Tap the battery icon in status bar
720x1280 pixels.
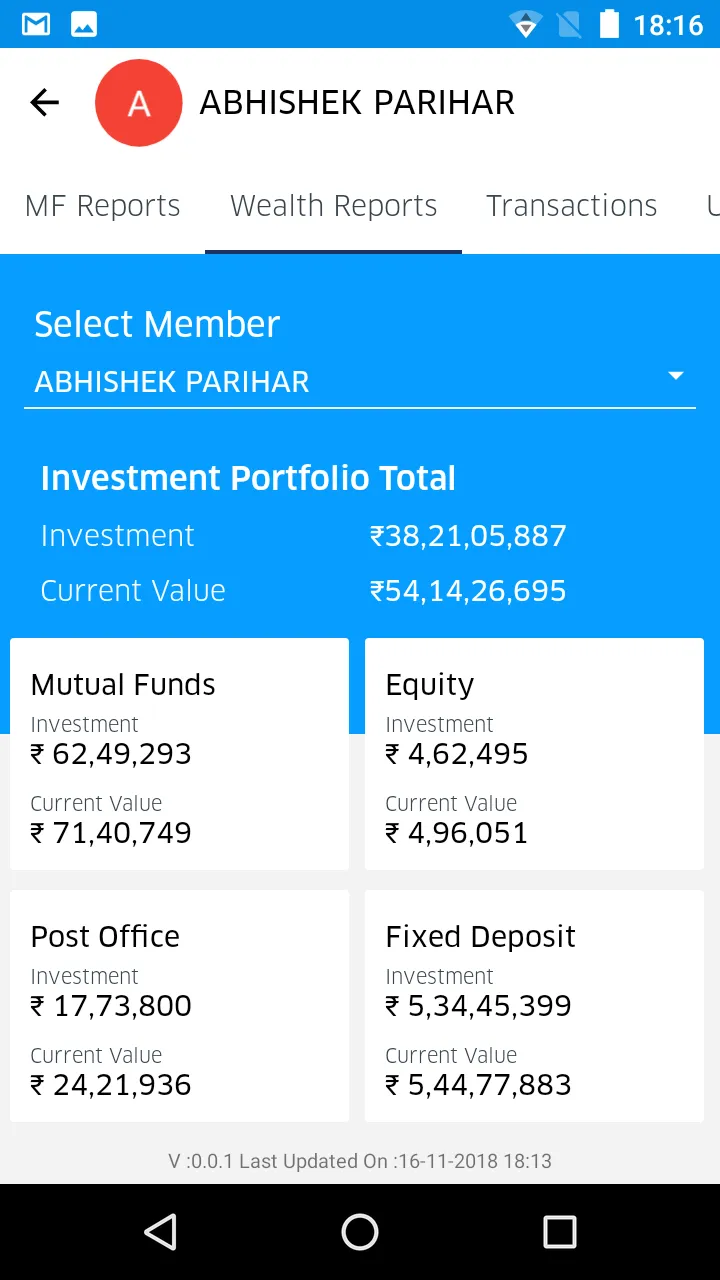tap(609, 24)
